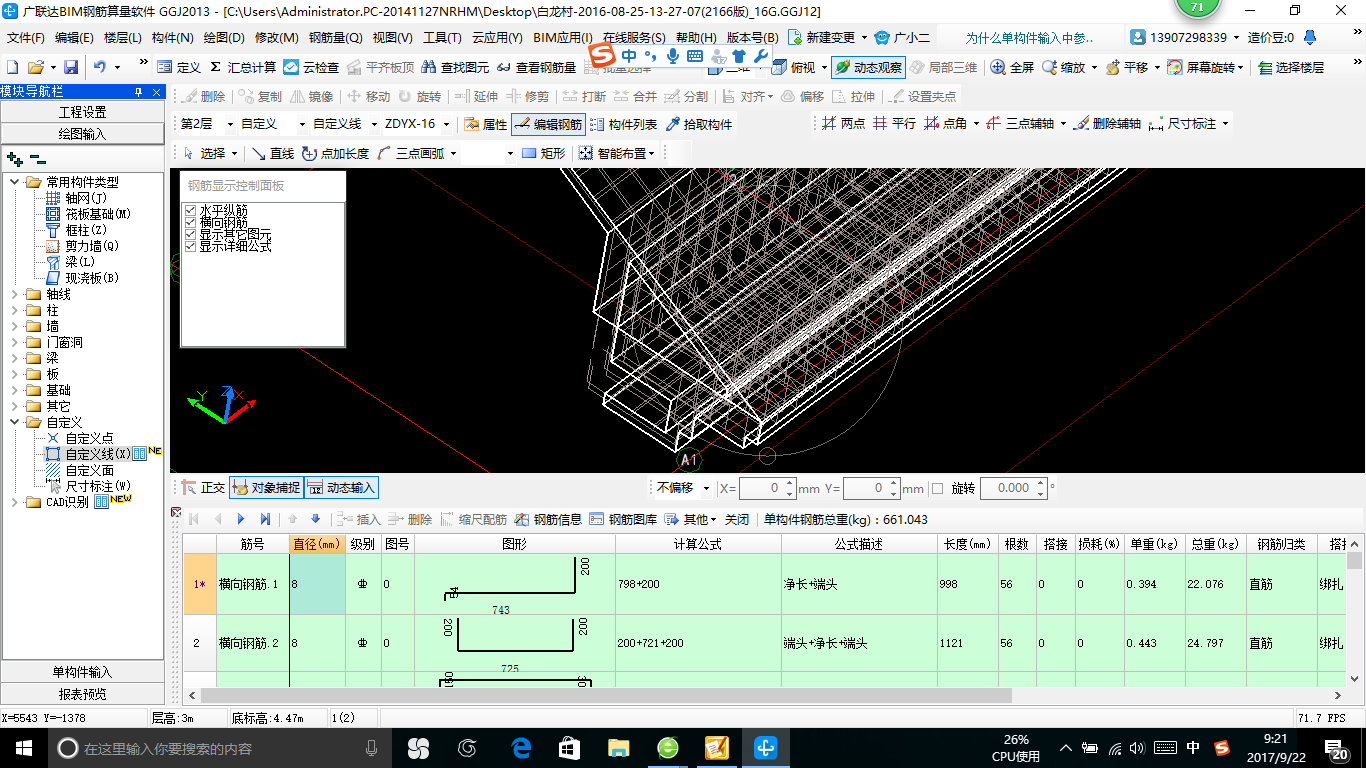1366x768 pixels.
Task: Select 自定义线(X) tree item
Action: (x=98, y=454)
